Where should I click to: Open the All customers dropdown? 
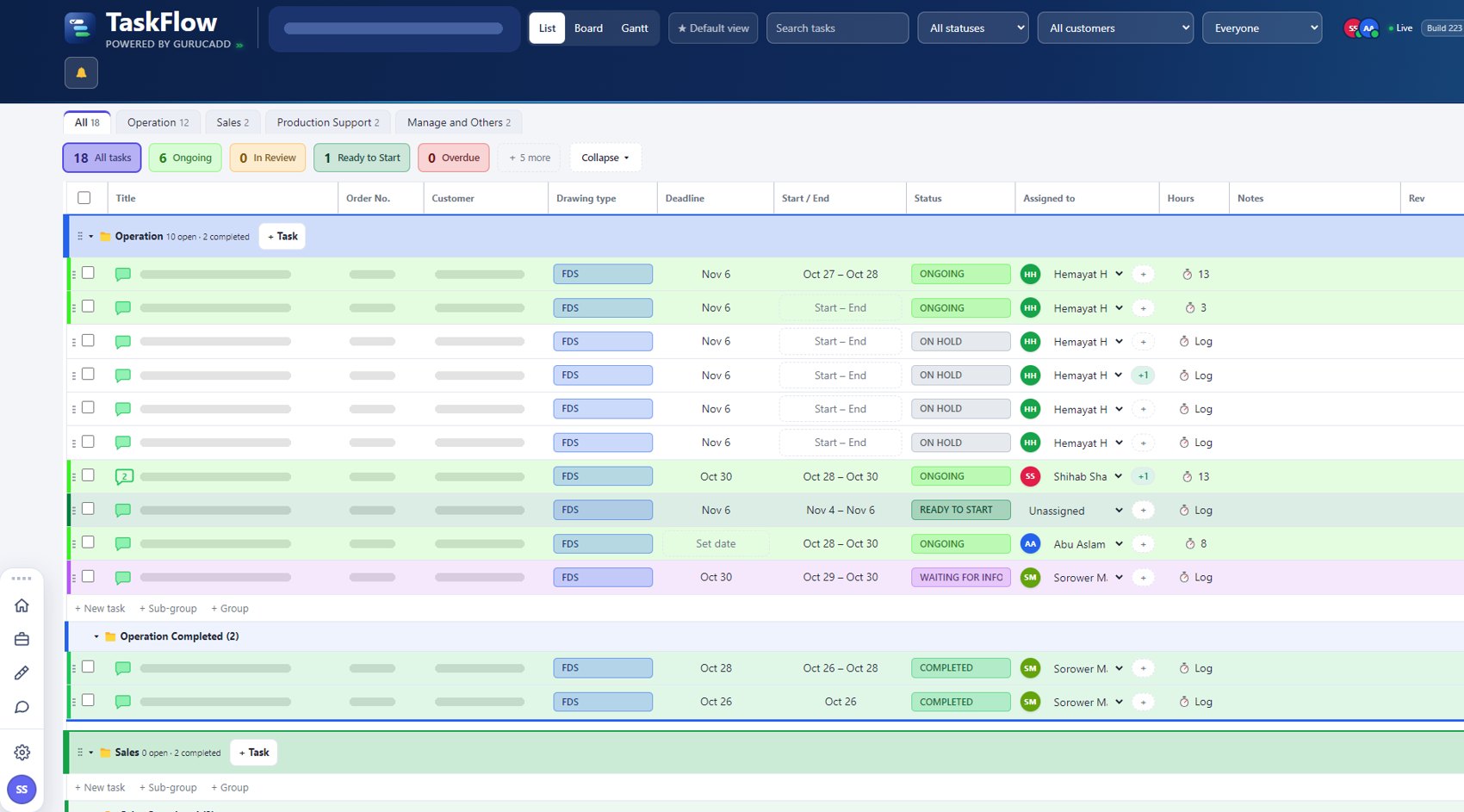pyautogui.click(x=1115, y=28)
